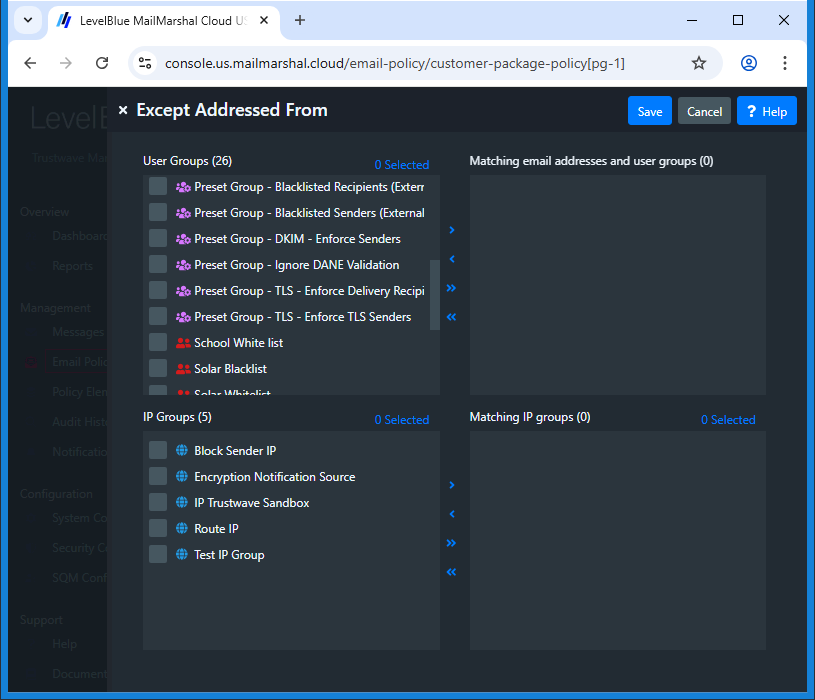The height and width of the screenshot is (700, 815).
Task: Select School White list row text
Action: pyautogui.click(x=239, y=343)
